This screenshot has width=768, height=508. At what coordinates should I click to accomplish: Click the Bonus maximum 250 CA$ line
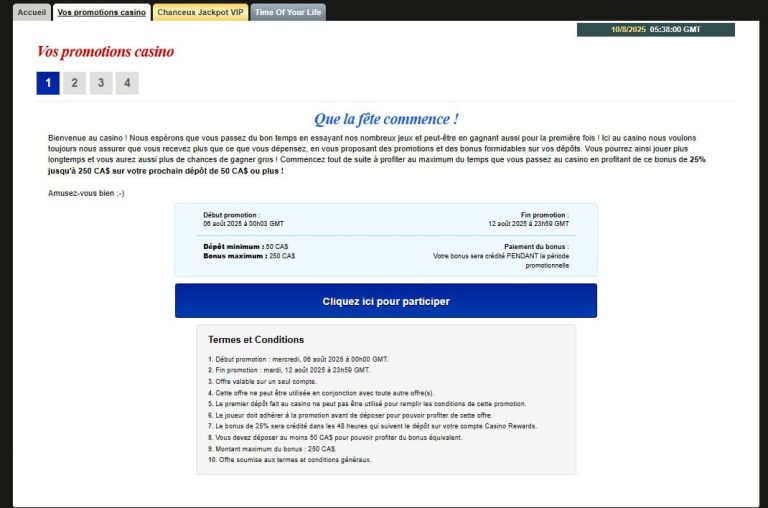point(249,256)
